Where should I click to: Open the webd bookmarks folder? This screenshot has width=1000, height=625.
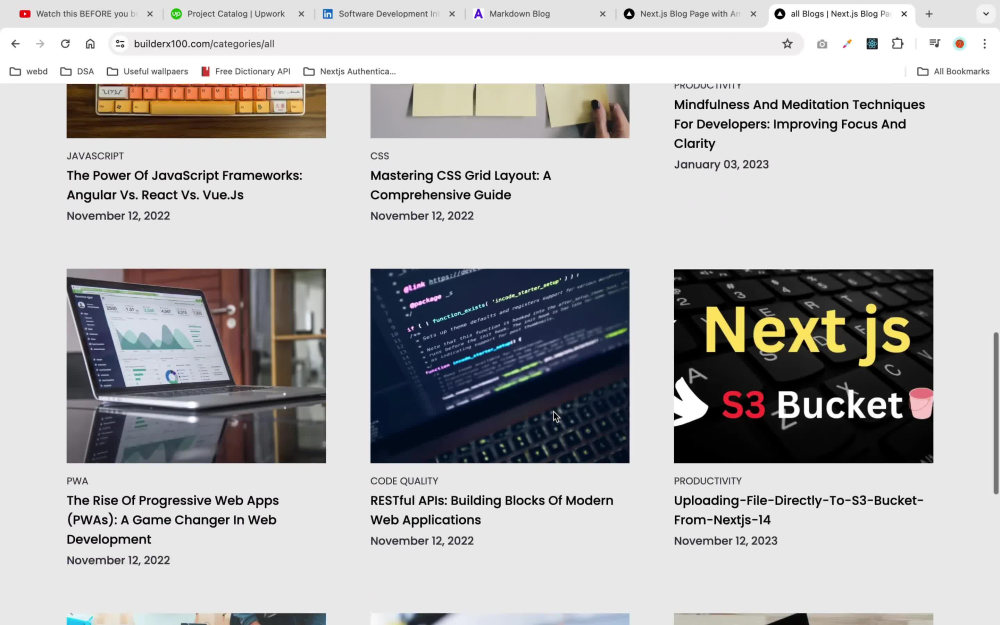29,71
